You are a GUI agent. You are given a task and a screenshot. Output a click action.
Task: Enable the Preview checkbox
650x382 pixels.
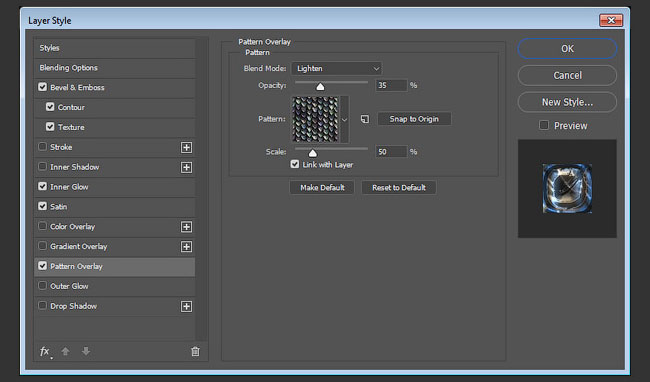coord(544,125)
